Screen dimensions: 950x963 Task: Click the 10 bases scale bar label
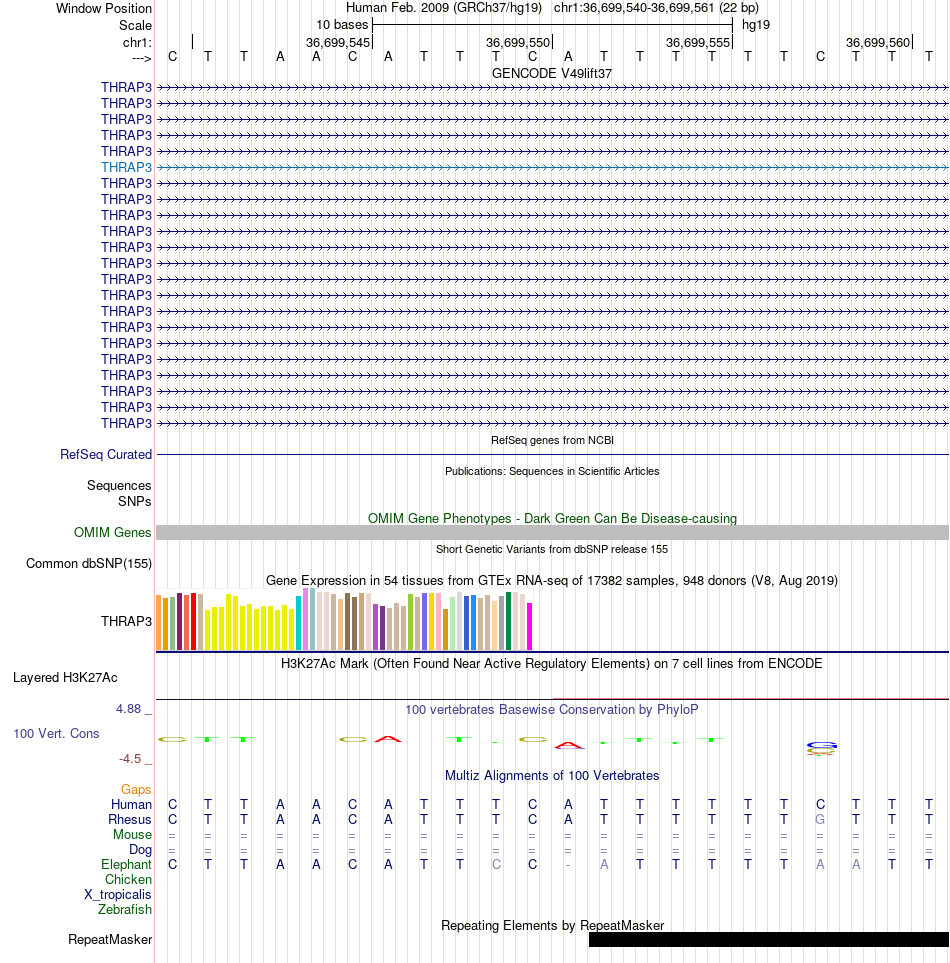coord(342,25)
